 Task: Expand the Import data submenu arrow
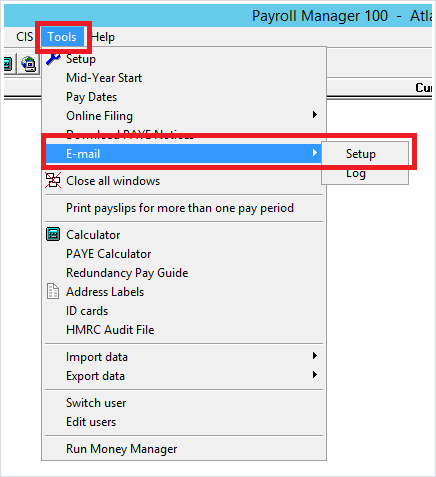314,356
